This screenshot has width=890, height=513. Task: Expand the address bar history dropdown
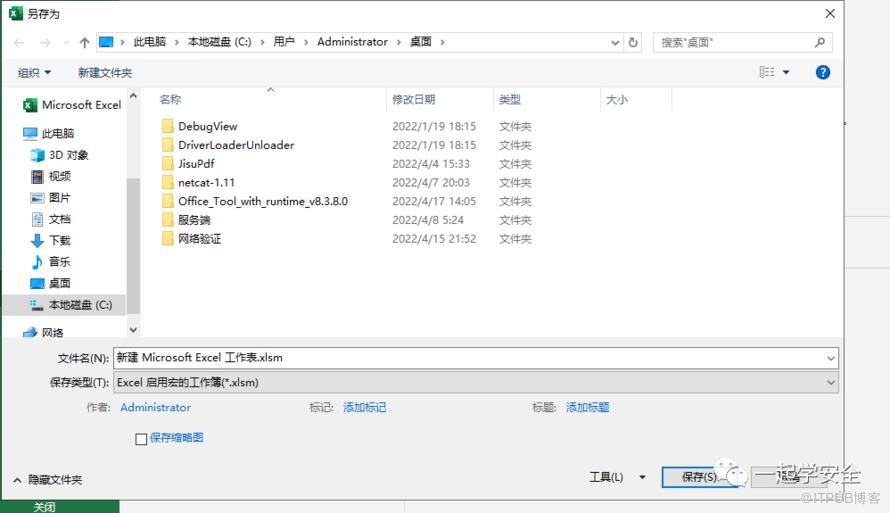click(615, 43)
